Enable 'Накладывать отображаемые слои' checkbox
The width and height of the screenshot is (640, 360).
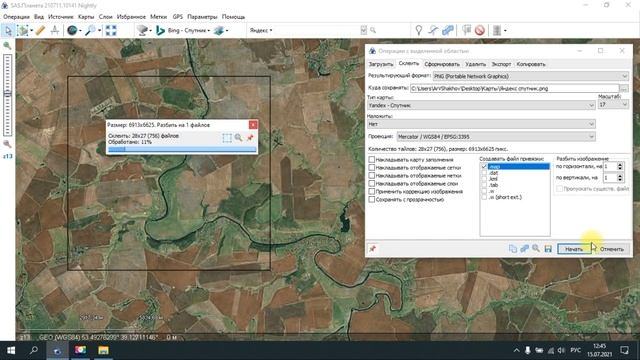click(x=371, y=184)
